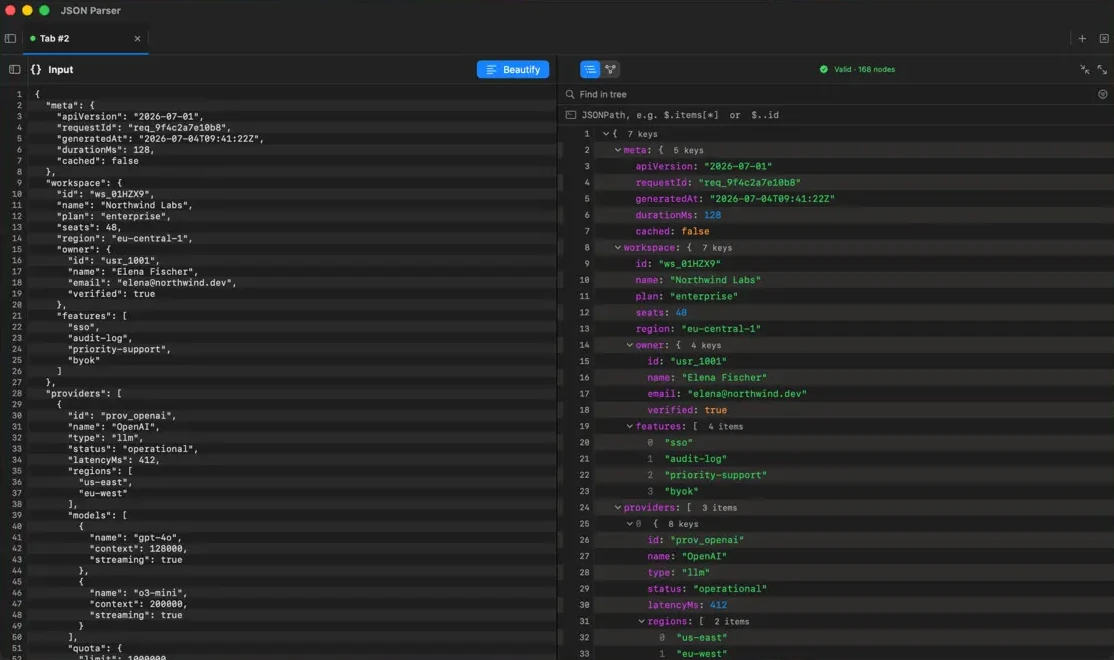Collapse the meta node

617,150
